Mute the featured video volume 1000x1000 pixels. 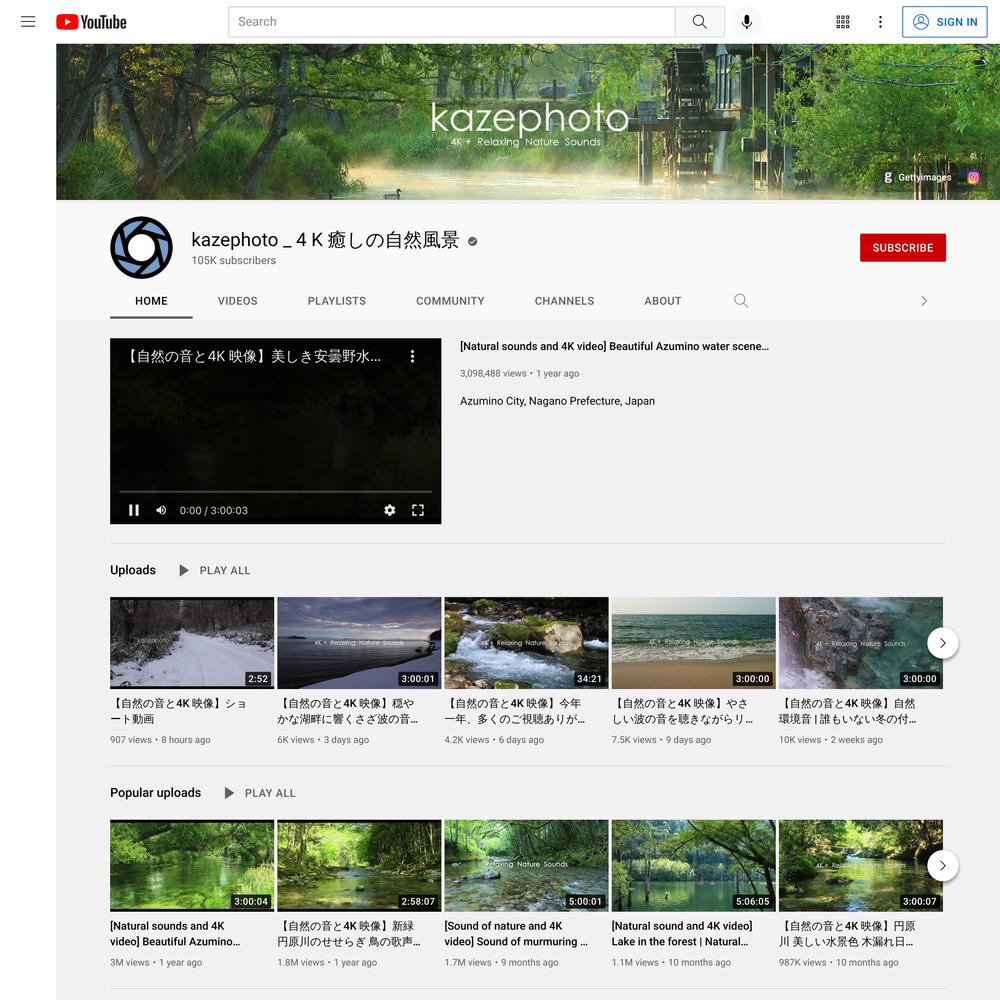(x=161, y=510)
